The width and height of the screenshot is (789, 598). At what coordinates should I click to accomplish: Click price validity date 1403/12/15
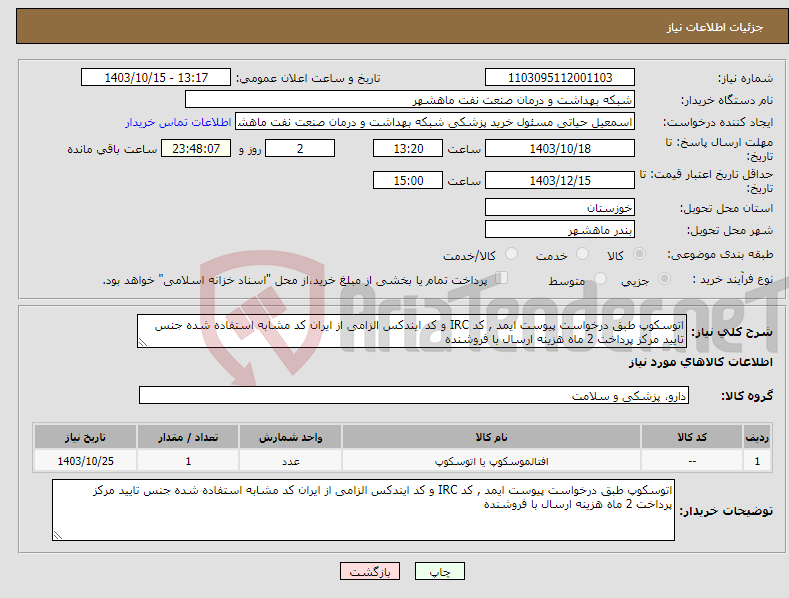tap(560, 180)
